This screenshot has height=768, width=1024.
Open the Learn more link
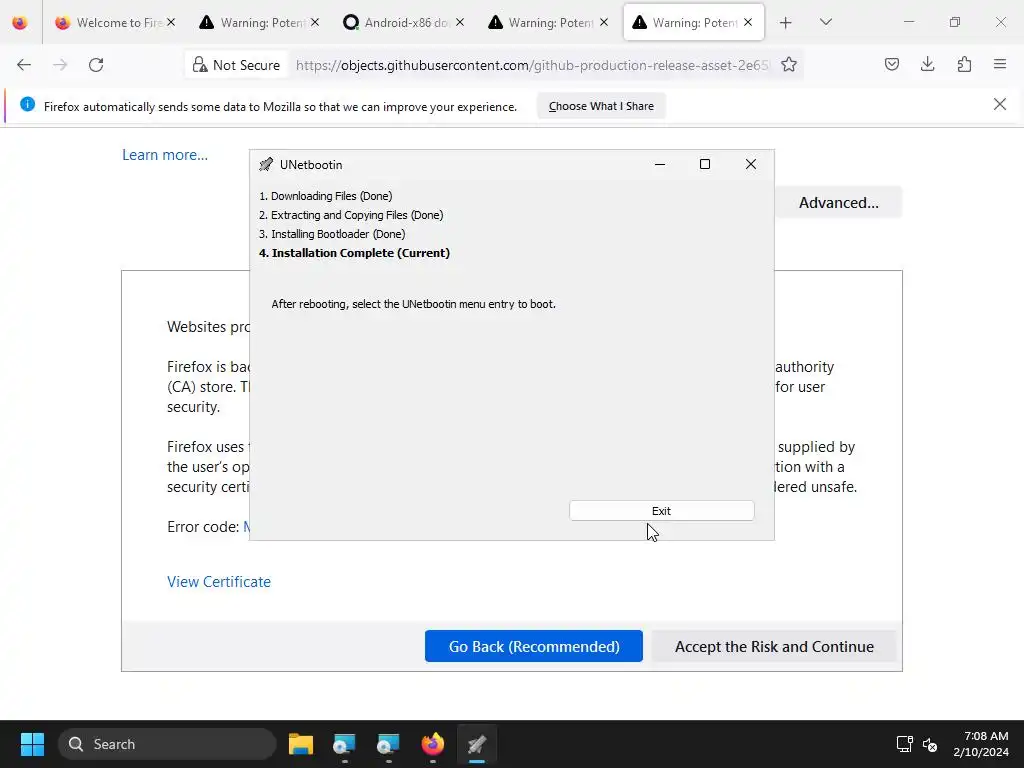[165, 155]
